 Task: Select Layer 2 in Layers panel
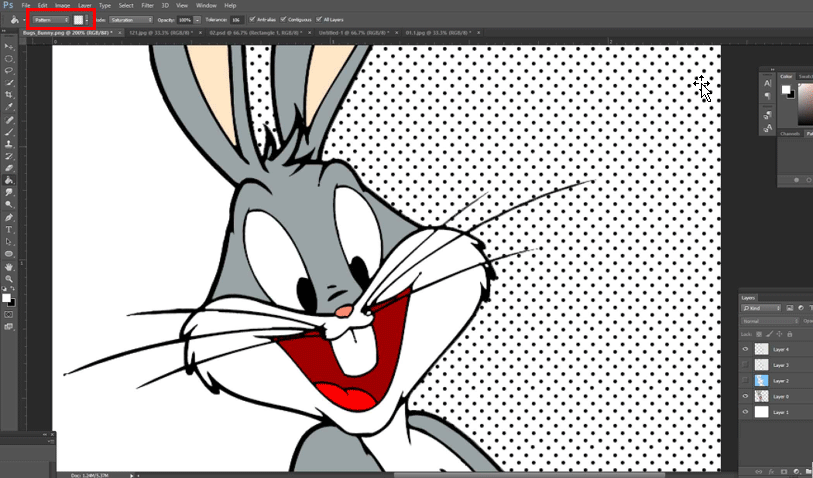click(x=780, y=381)
